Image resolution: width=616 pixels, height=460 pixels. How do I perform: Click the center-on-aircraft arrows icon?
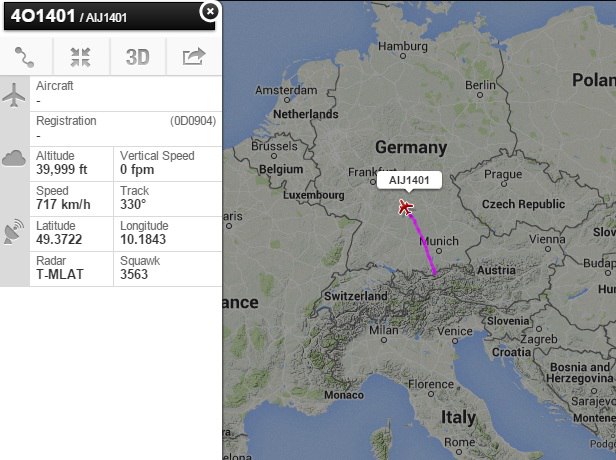(x=81, y=57)
